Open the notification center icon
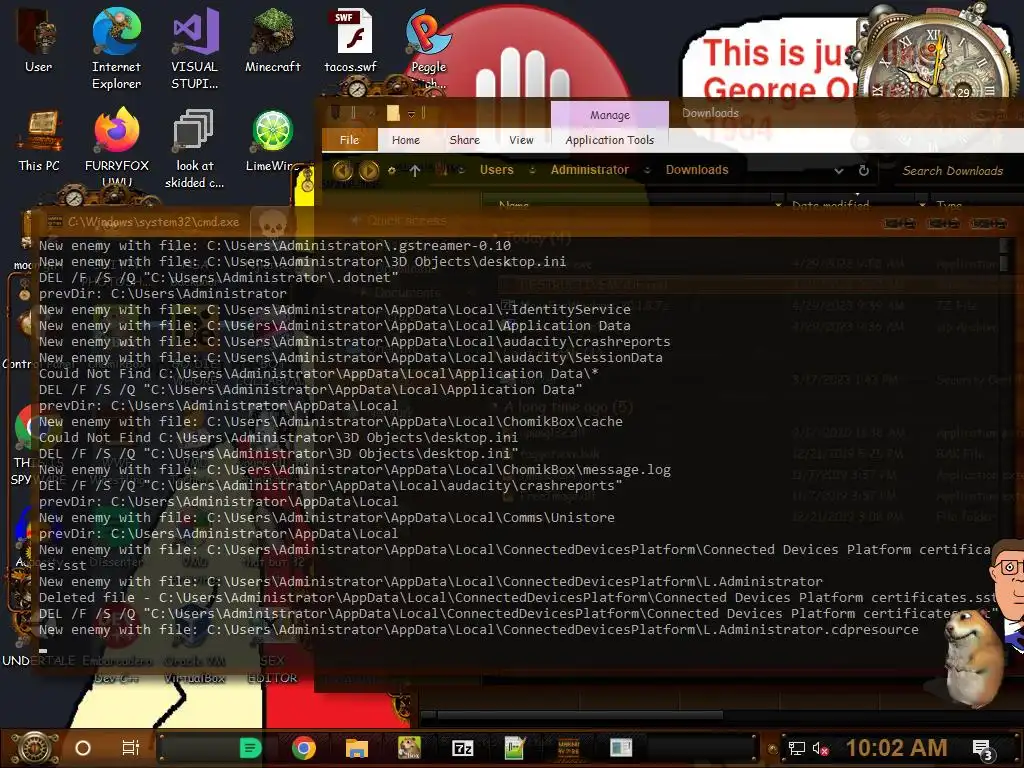 (x=983, y=750)
